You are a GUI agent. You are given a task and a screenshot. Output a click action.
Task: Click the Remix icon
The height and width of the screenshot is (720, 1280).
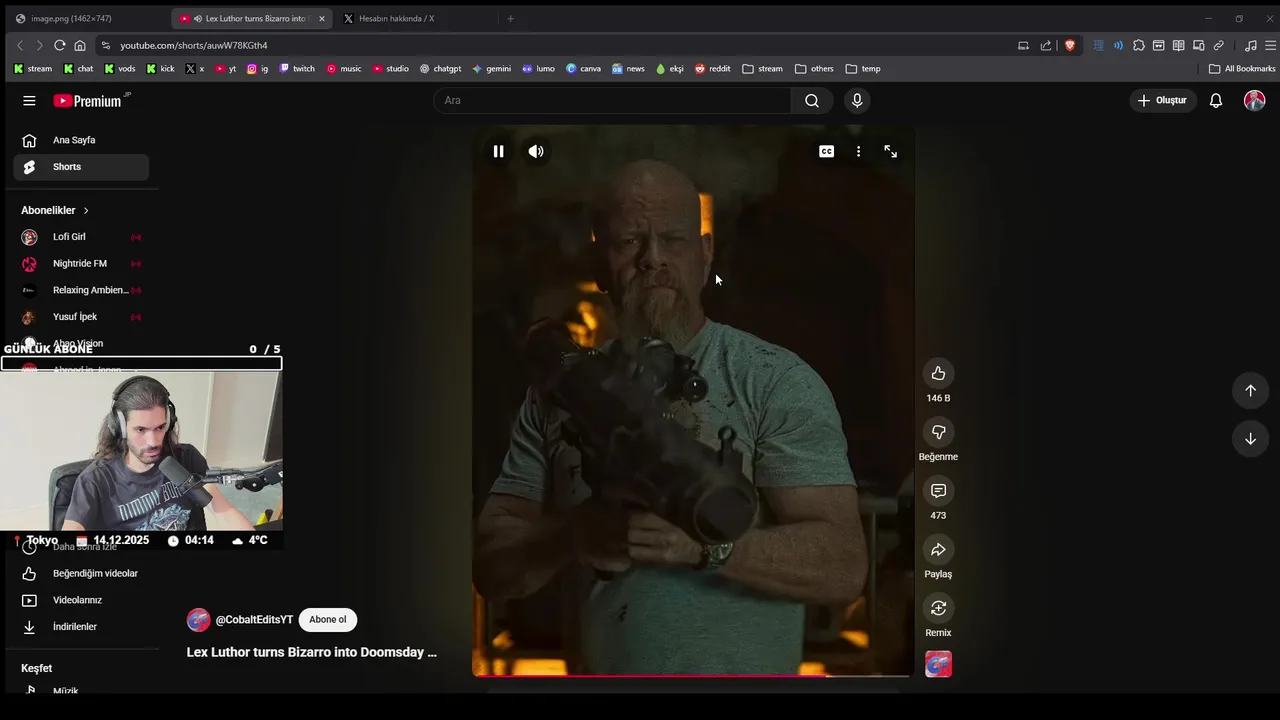[x=938, y=608]
